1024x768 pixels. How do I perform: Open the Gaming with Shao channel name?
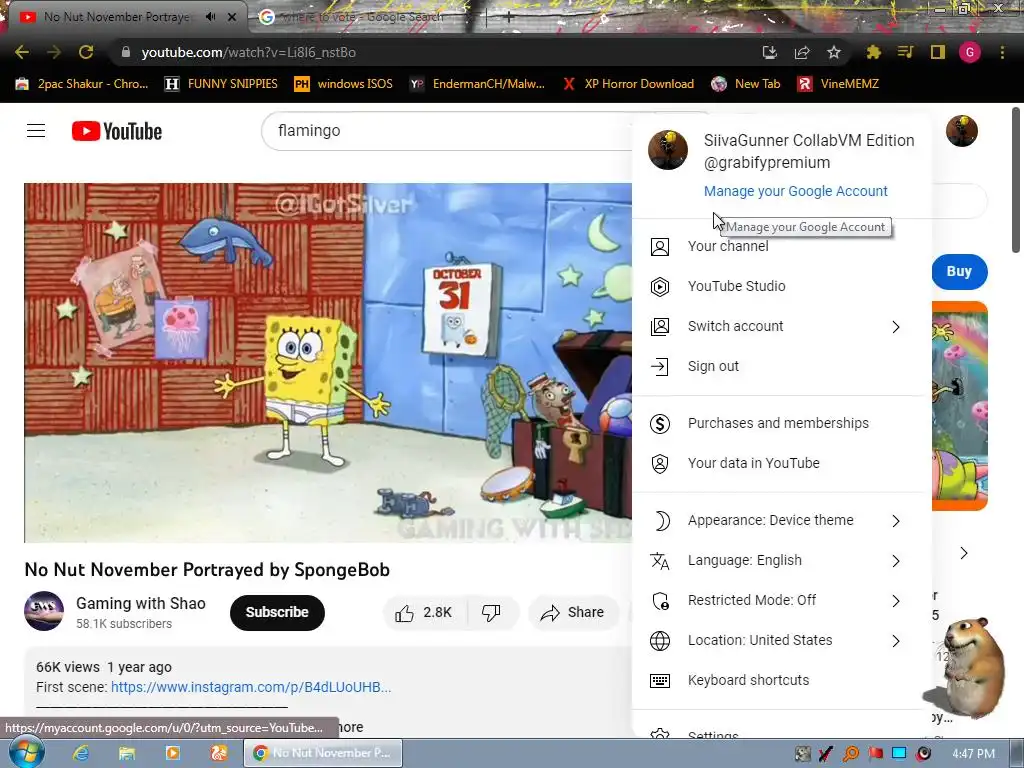(x=140, y=603)
